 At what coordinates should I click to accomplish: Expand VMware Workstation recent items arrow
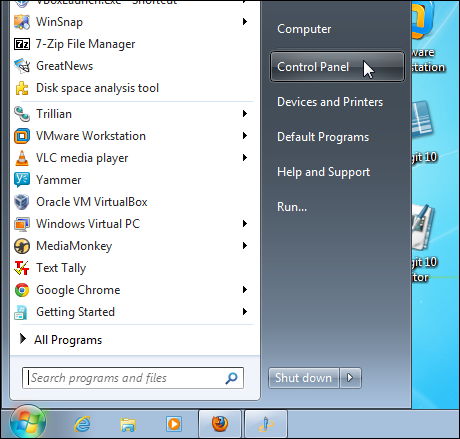point(245,136)
